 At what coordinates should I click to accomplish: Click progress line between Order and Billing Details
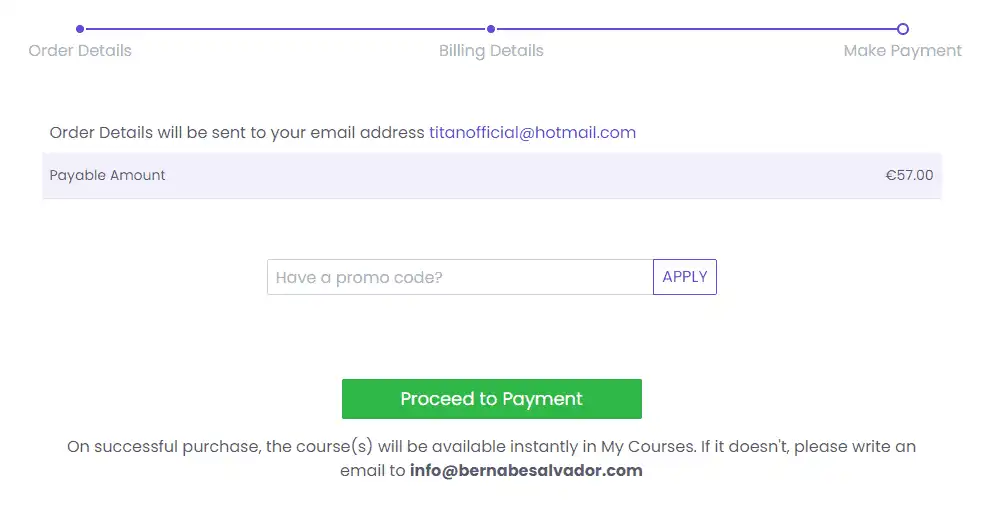285,29
